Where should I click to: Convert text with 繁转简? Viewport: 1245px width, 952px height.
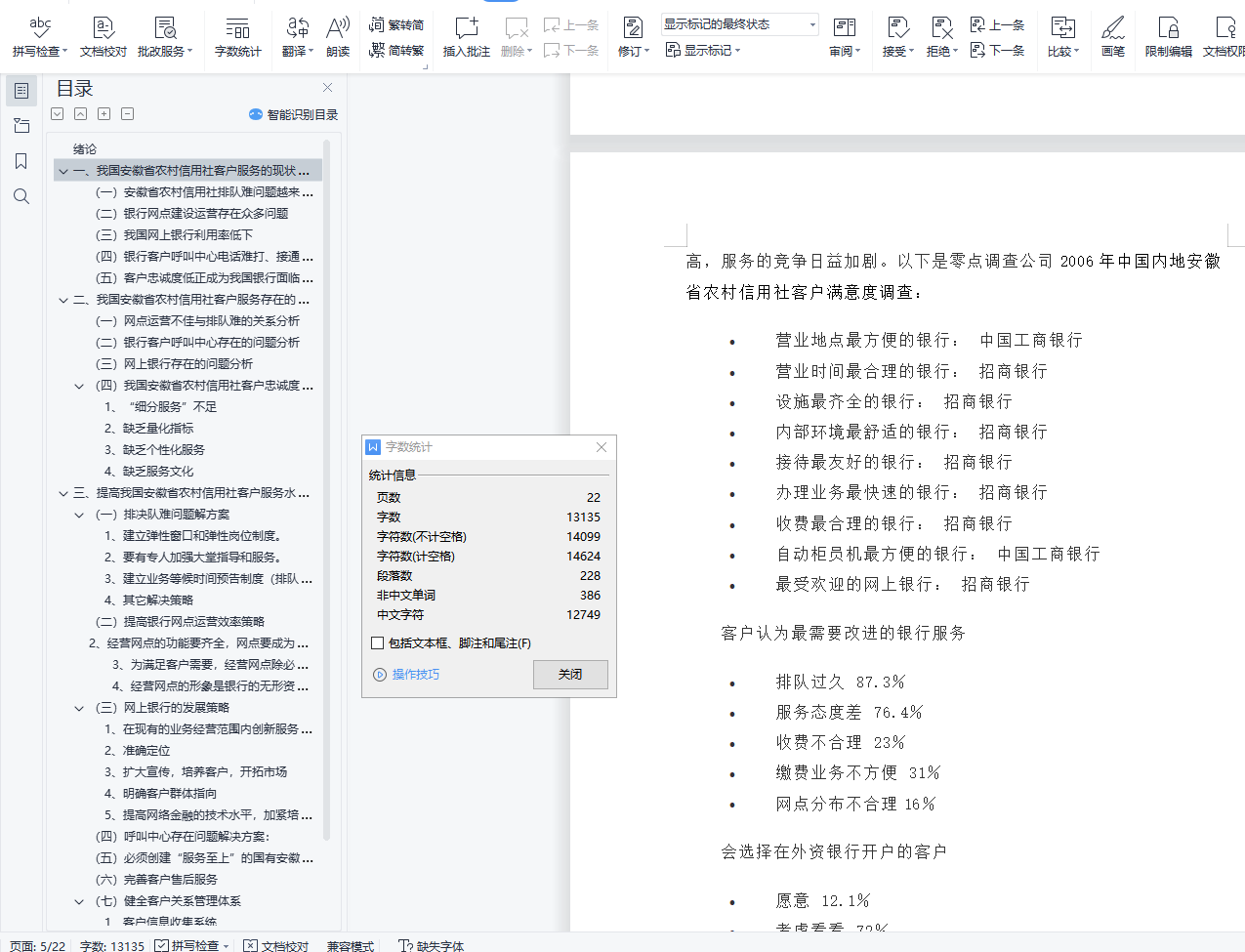click(x=396, y=24)
